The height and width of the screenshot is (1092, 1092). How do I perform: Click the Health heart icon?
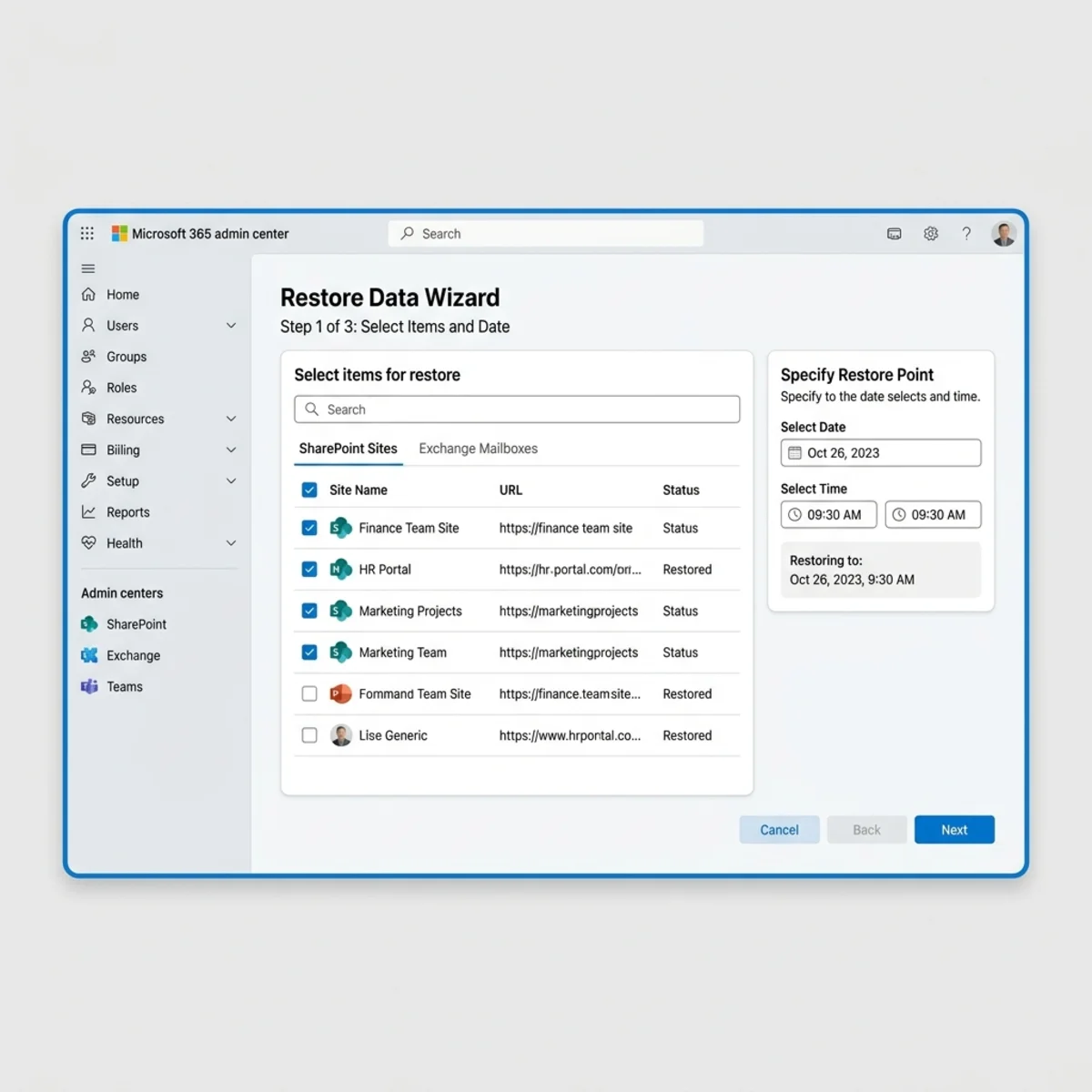tap(88, 542)
